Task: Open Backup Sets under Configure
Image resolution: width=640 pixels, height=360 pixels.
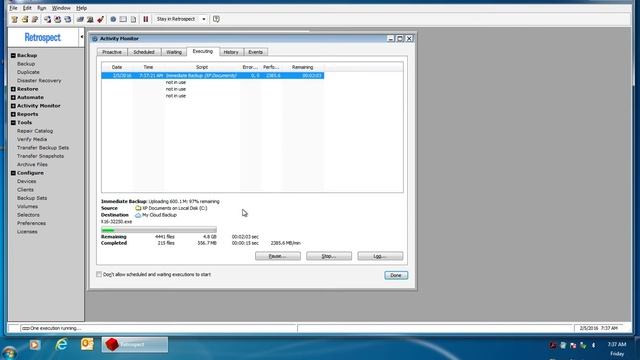Action: [x=32, y=198]
